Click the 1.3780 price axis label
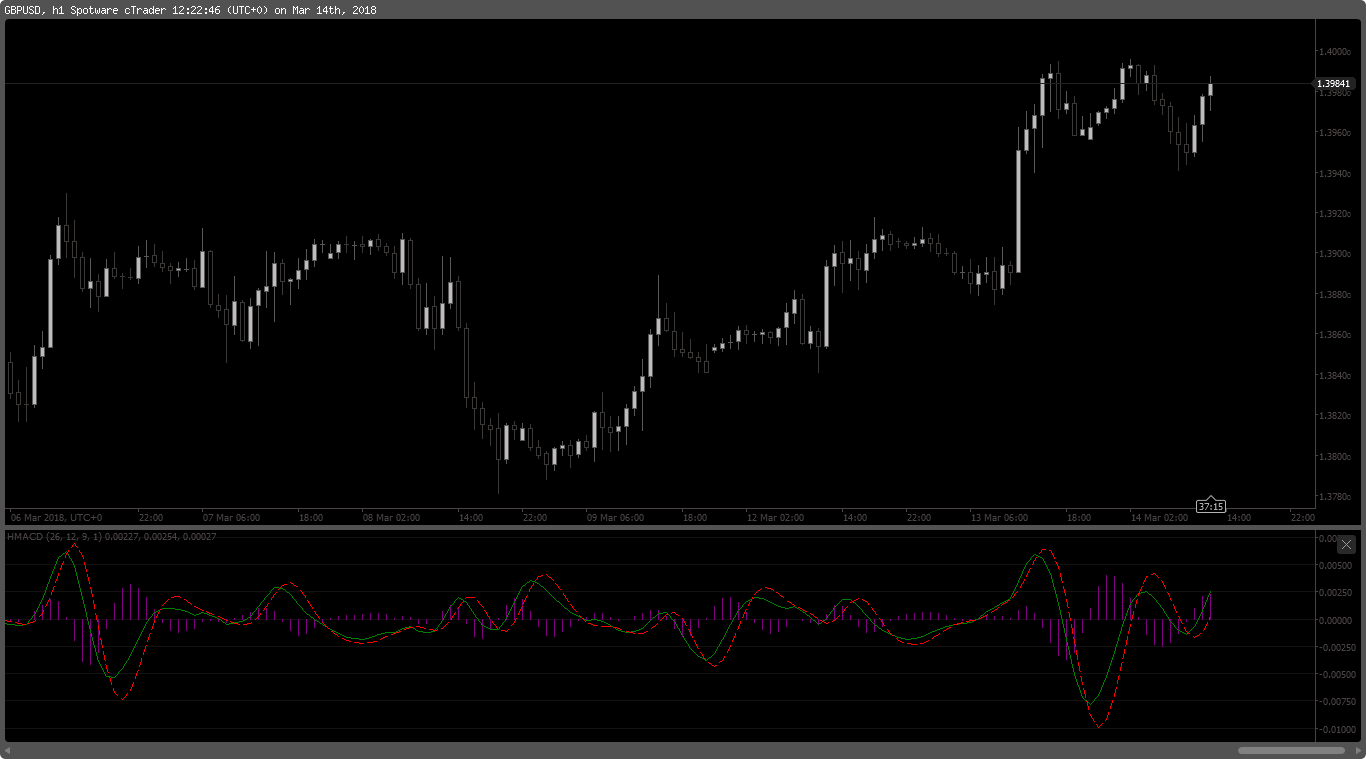 (1334, 497)
